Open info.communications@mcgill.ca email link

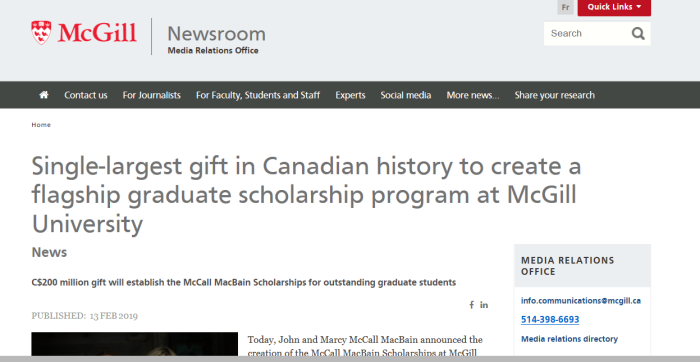click(581, 301)
